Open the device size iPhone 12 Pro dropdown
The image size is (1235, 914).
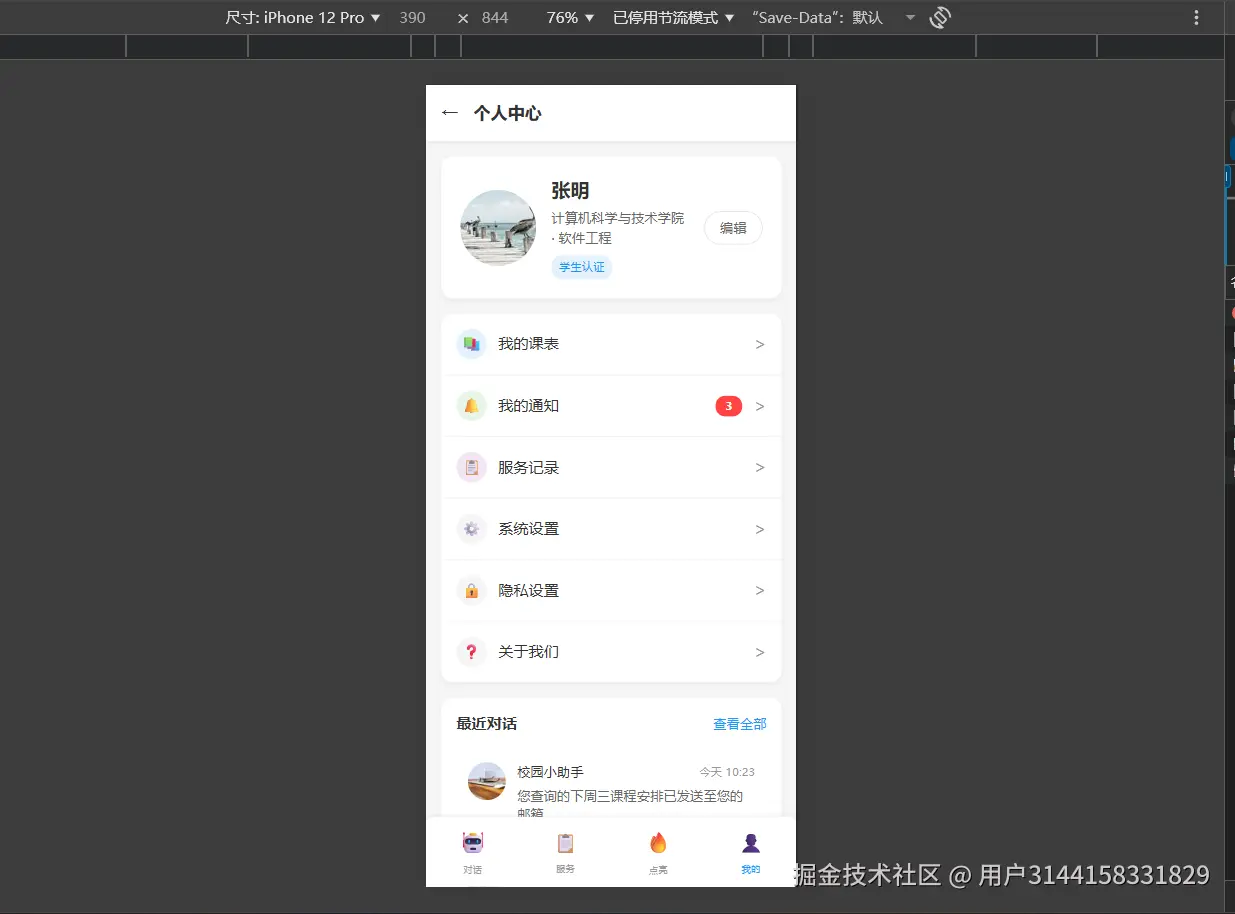pos(303,17)
